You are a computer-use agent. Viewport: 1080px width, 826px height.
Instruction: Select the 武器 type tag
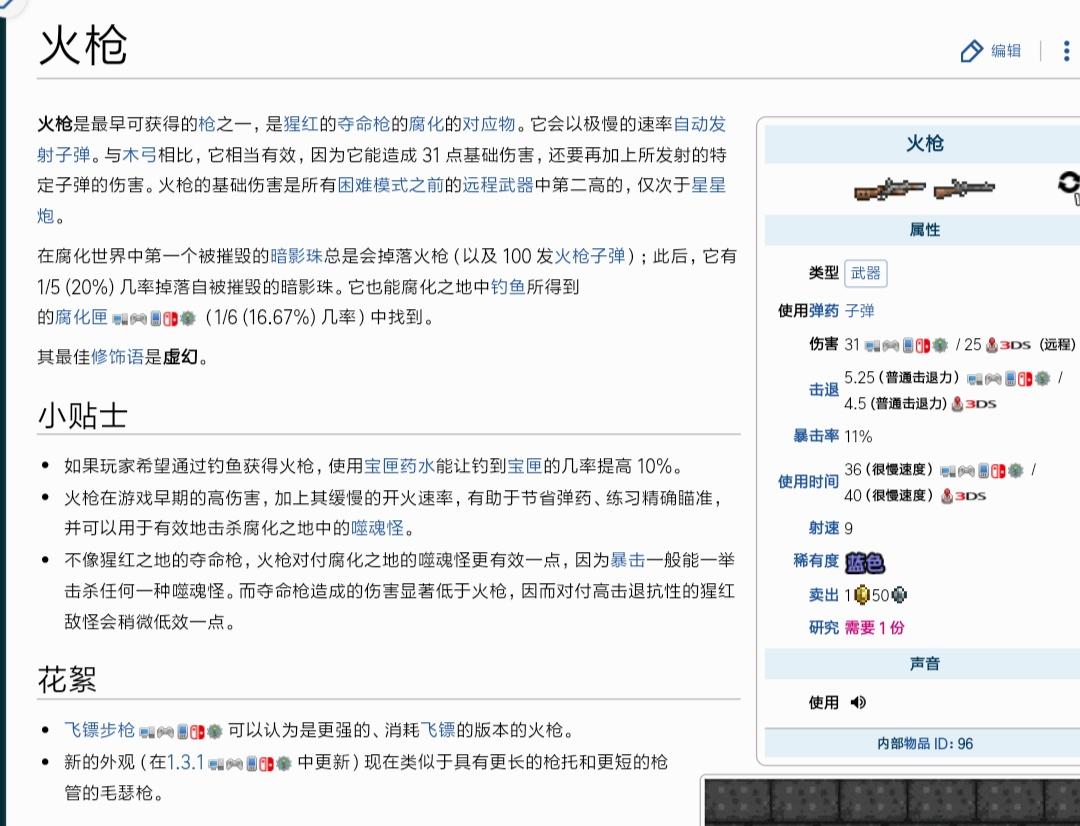point(866,273)
